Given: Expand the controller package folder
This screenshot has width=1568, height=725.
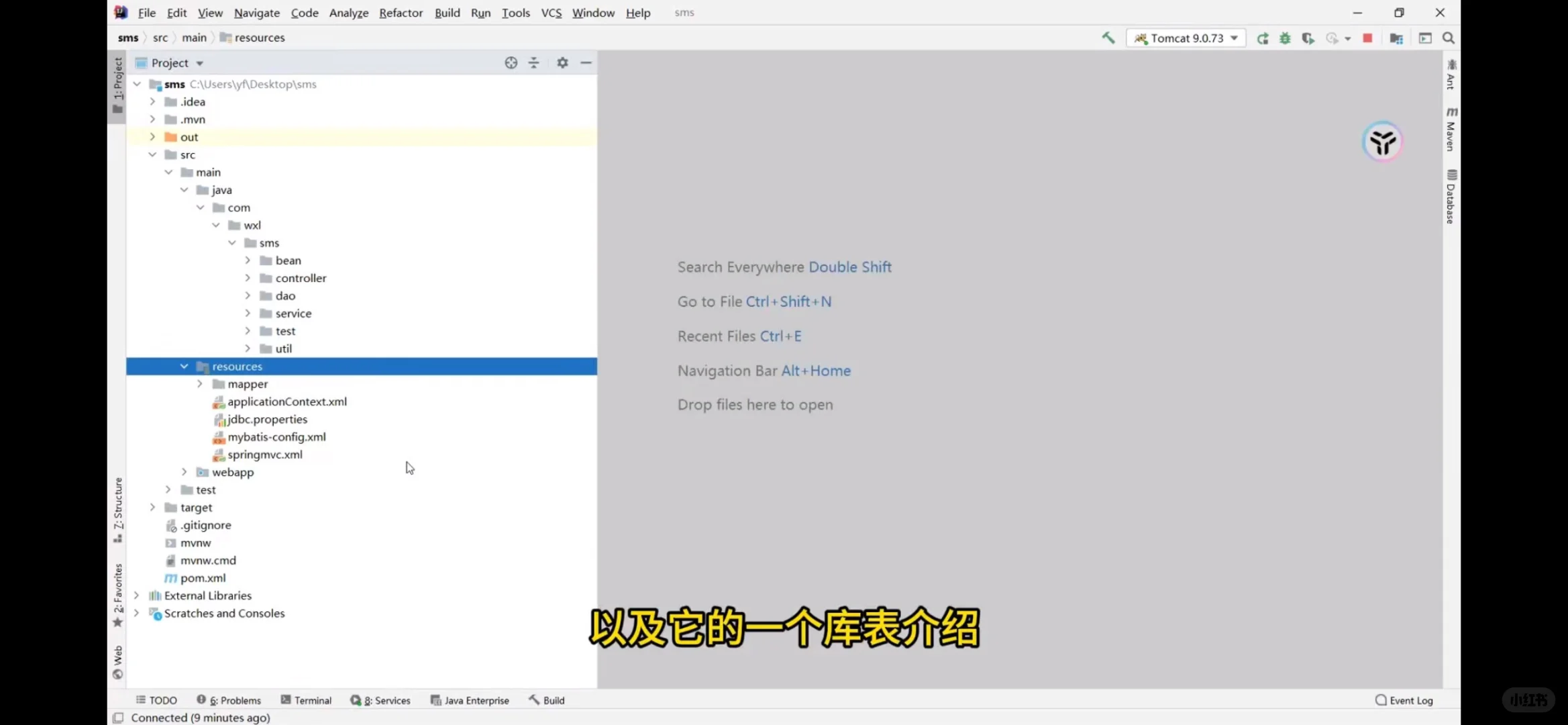Looking at the screenshot, I should 248,278.
